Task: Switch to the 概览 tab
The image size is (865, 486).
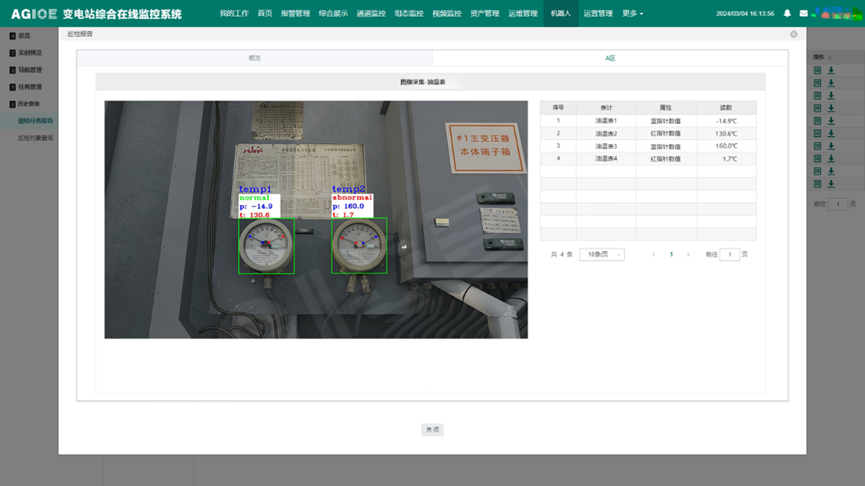Action: 254,59
